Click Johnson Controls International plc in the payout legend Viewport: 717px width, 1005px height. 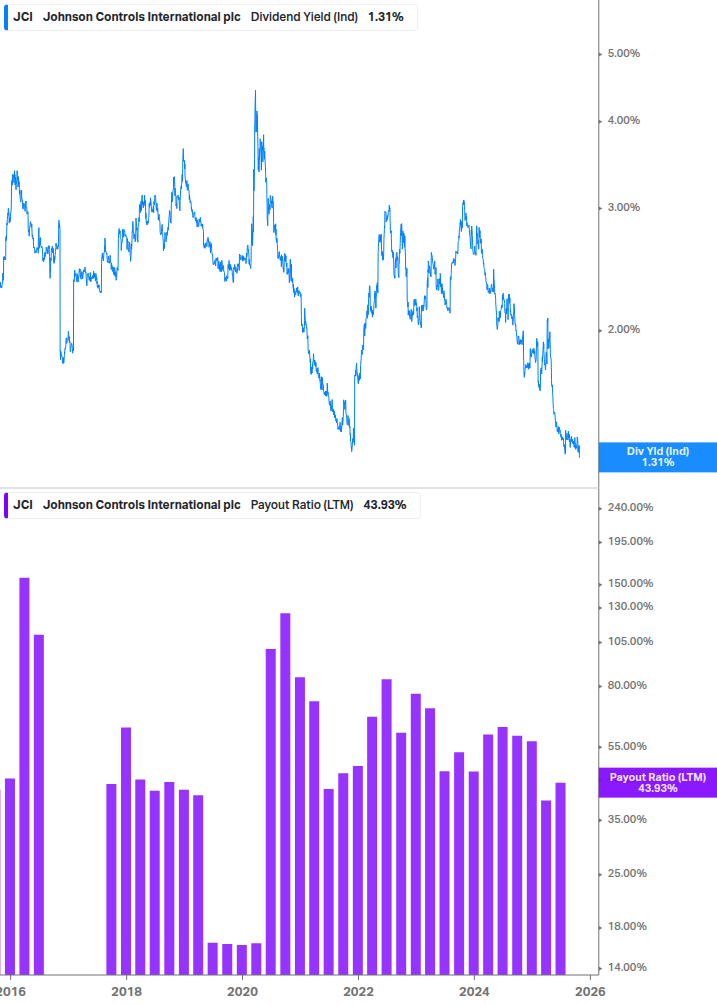pyautogui.click(x=141, y=504)
